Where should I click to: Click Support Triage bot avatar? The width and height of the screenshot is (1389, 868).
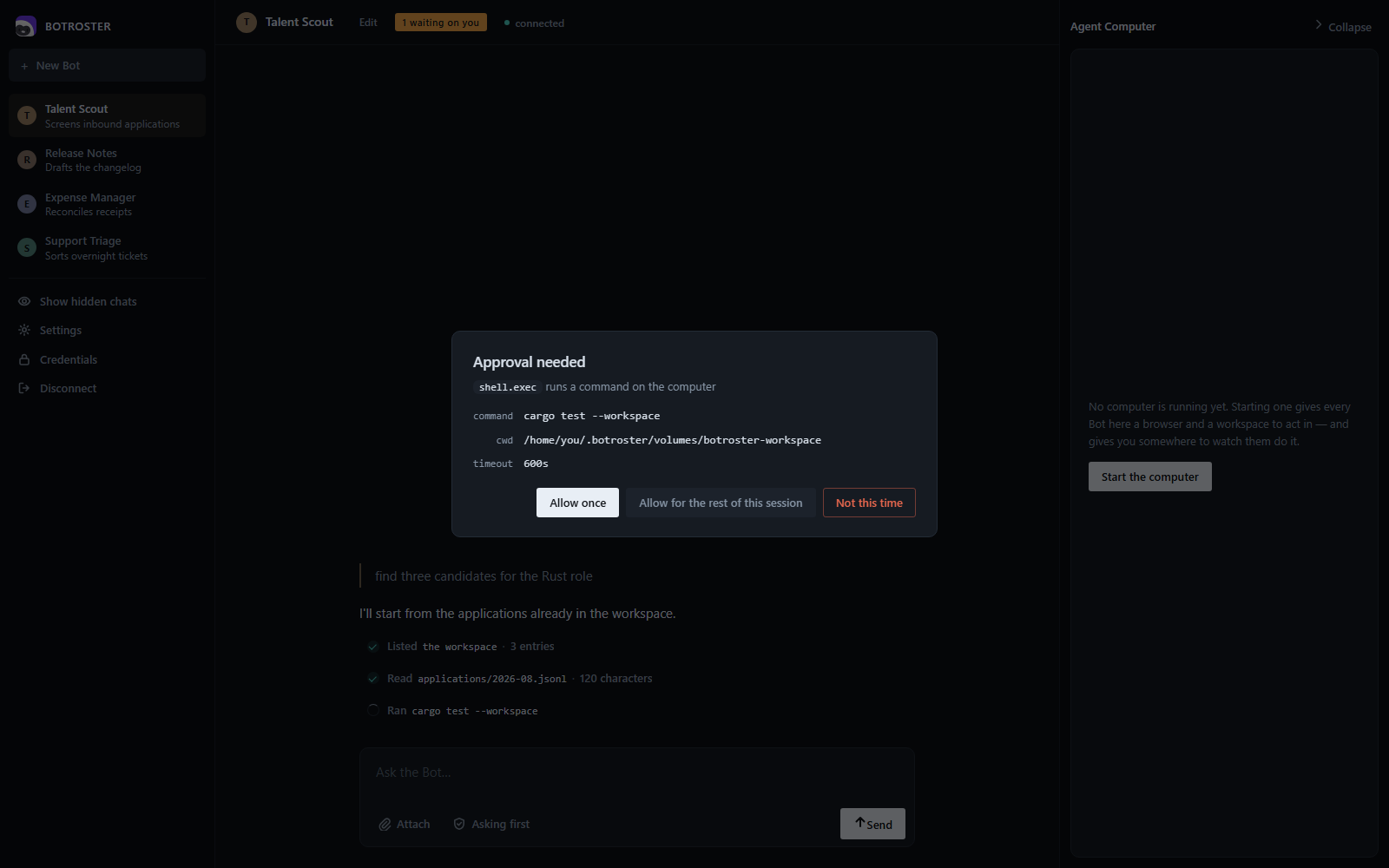click(x=27, y=247)
